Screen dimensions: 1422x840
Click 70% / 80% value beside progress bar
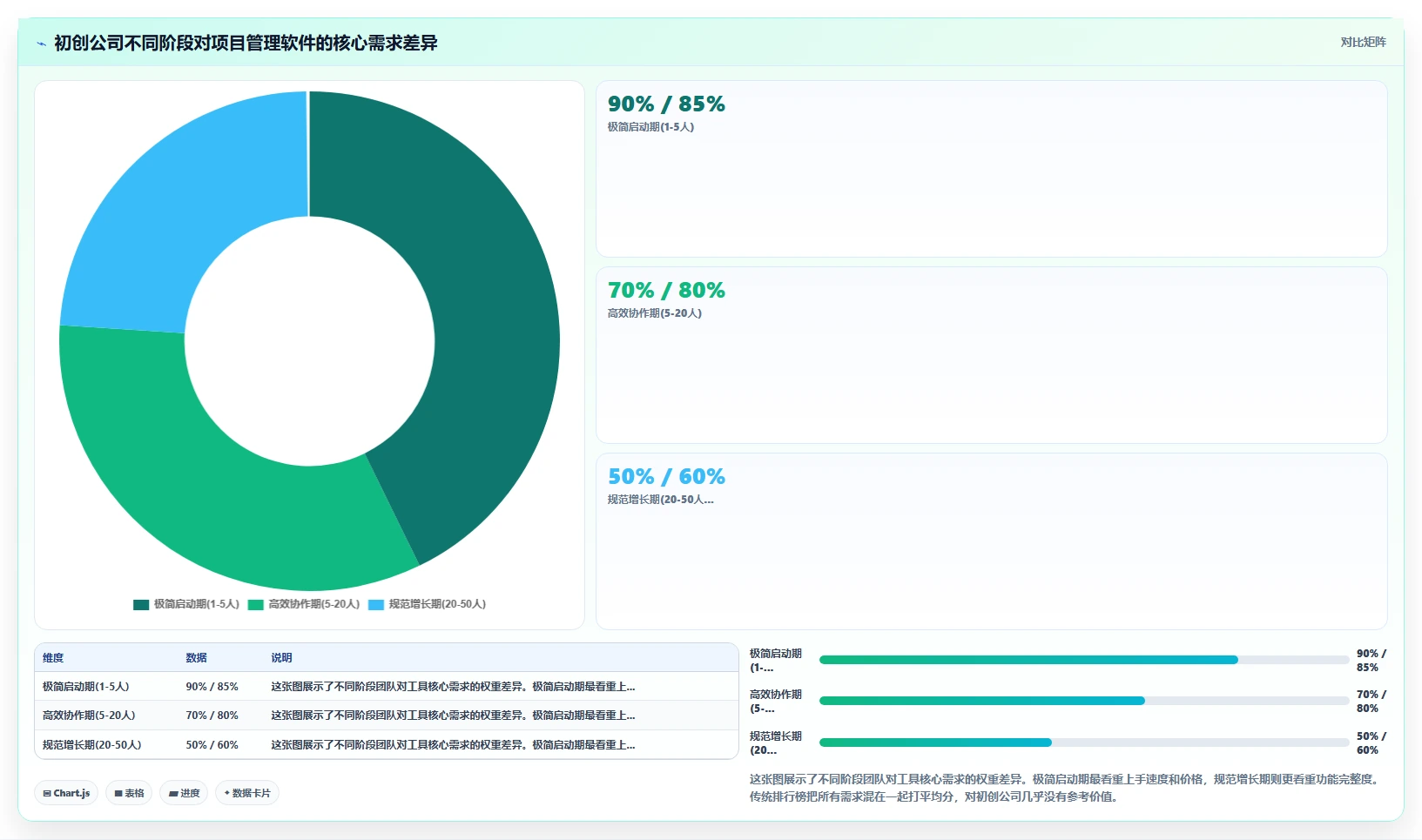click(1371, 702)
